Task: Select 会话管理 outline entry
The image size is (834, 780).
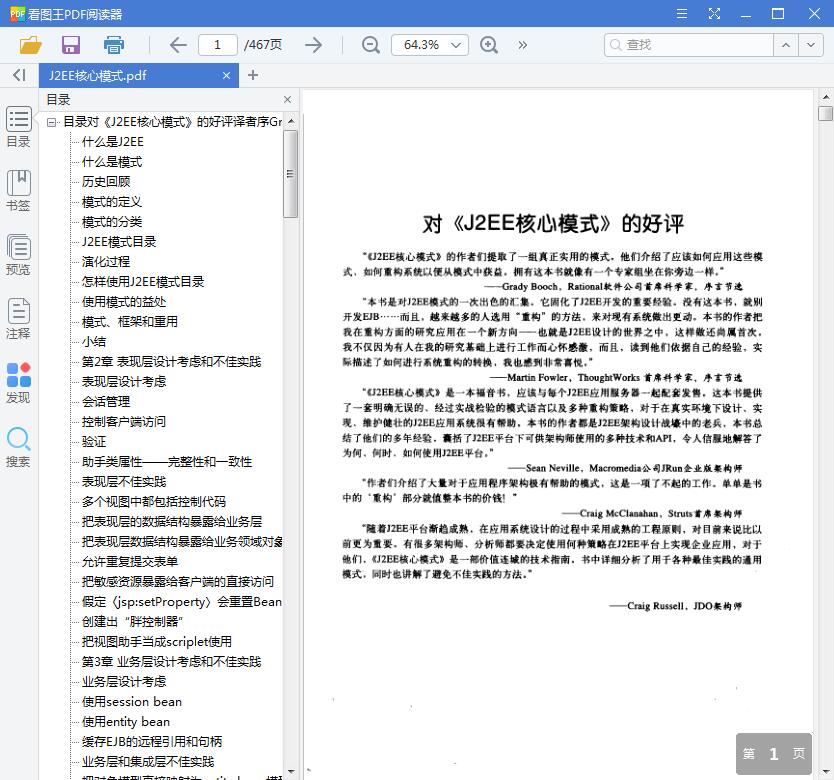Action: [x=106, y=402]
